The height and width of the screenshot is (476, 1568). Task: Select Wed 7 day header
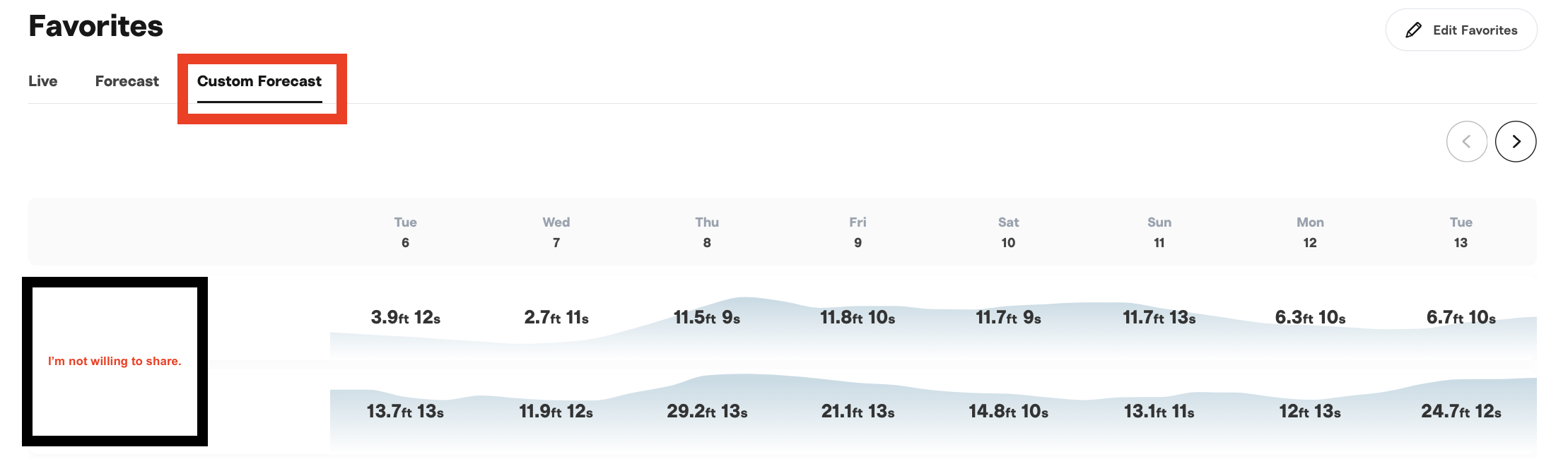(556, 232)
